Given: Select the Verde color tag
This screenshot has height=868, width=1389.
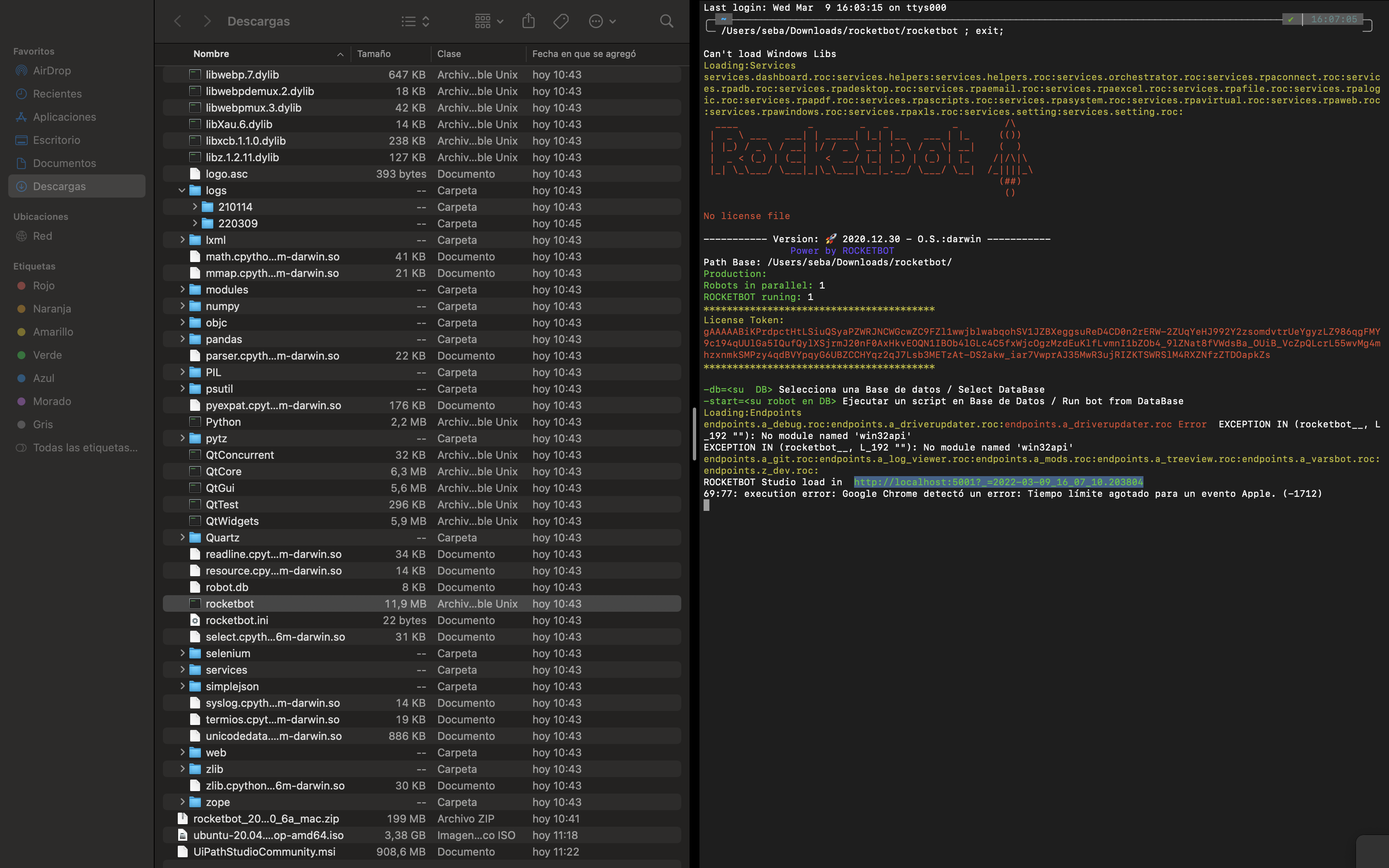Looking at the screenshot, I should click(x=47, y=355).
